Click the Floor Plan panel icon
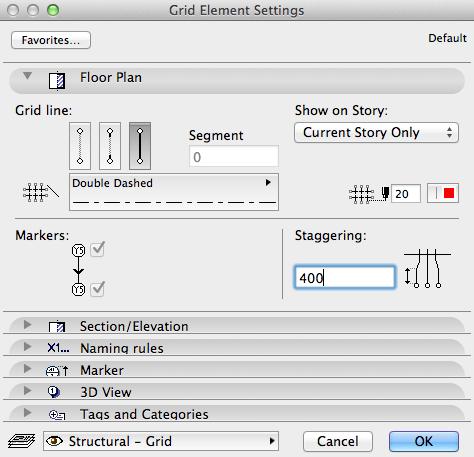Image resolution: width=474 pixels, height=457 pixels. pyautogui.click(x=57, y=80)
